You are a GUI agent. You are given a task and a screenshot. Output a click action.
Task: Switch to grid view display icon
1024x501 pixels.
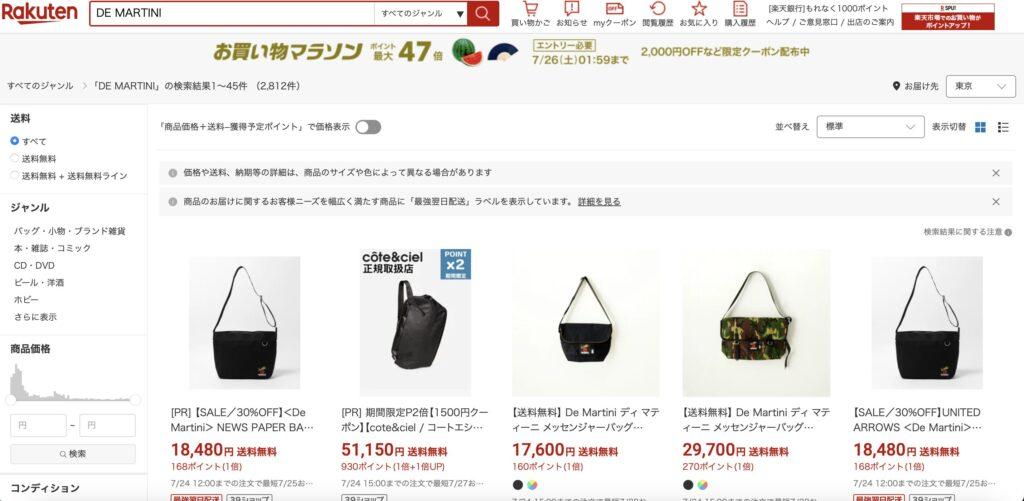click(980, 127)
